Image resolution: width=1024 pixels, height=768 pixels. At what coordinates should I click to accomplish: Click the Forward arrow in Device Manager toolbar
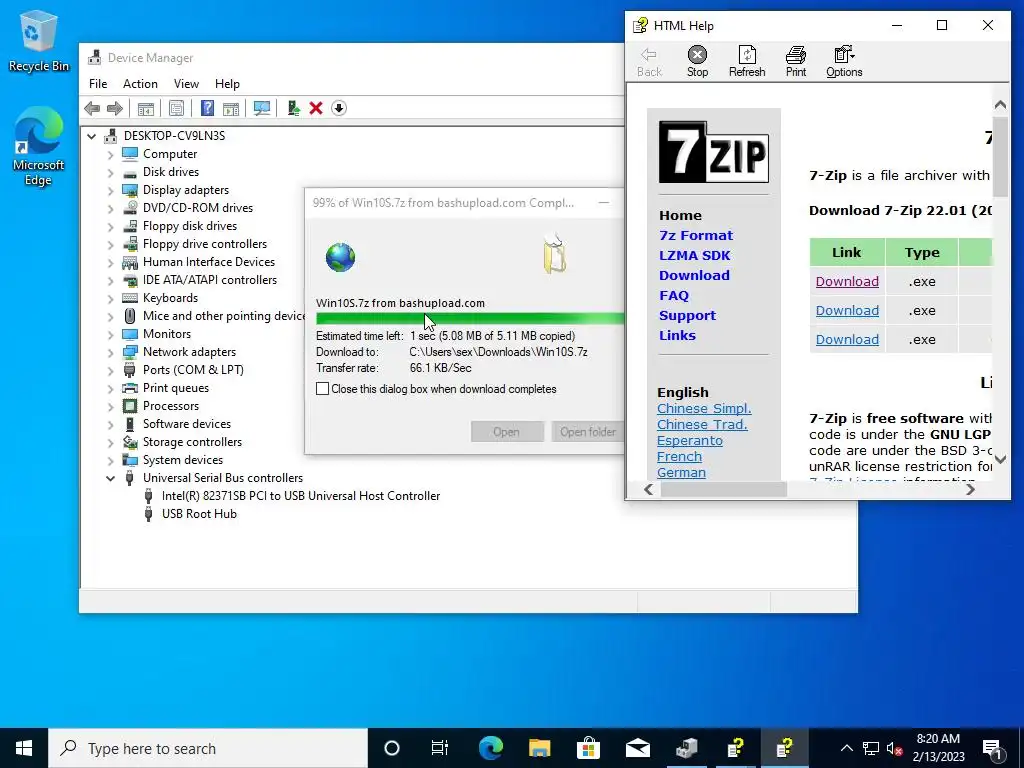click(115, 108)
